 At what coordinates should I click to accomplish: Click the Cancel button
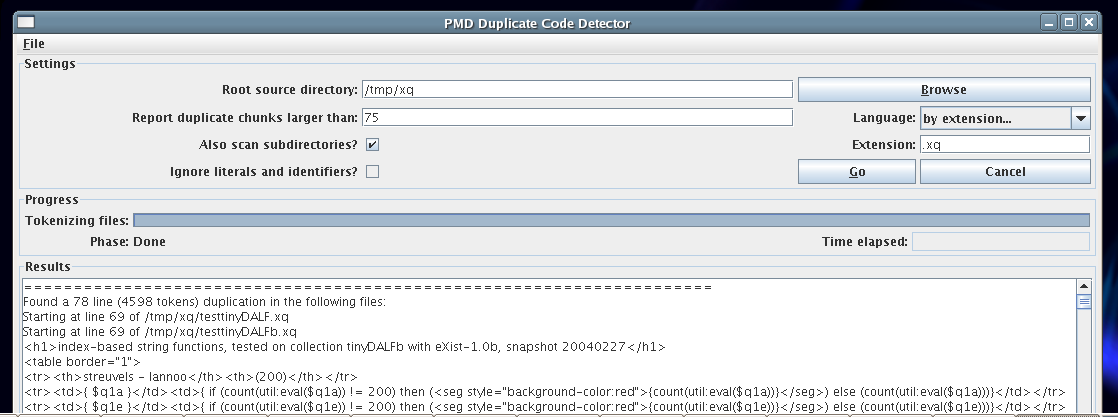point(1005,172)
